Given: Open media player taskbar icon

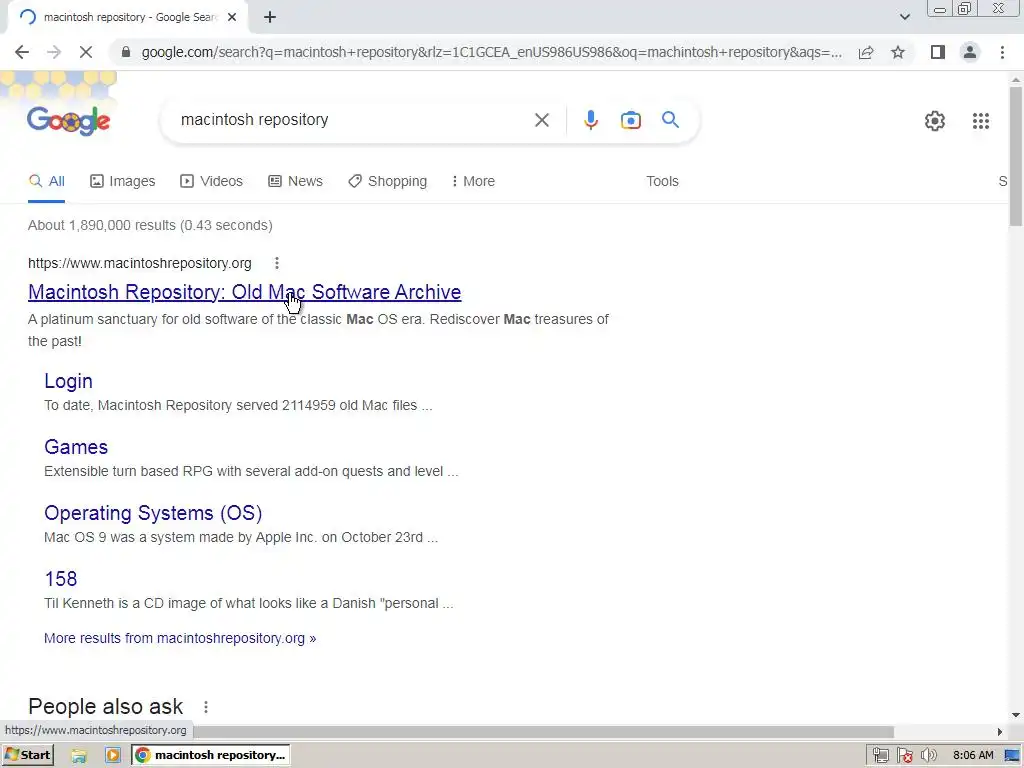Looking at the screenshot, I should (x=112, y=755).
